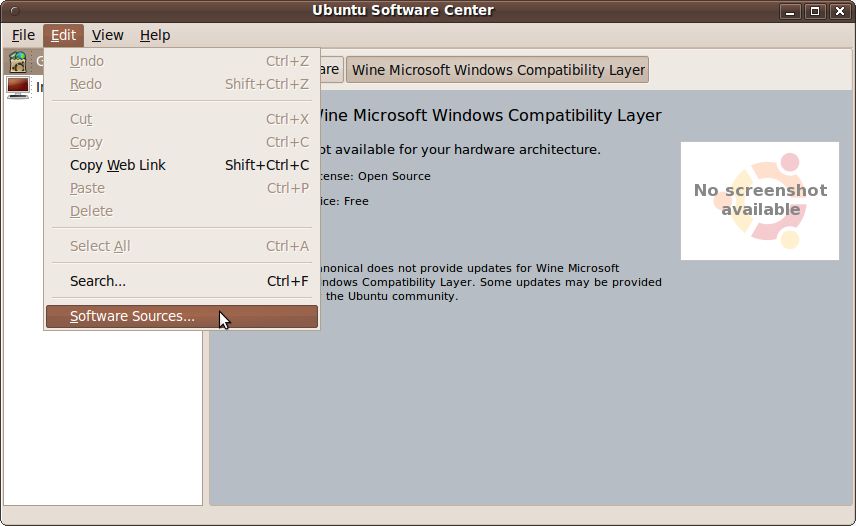Click the Canonical updates notice paragraph
856x526 pixels.
point(491,282)
